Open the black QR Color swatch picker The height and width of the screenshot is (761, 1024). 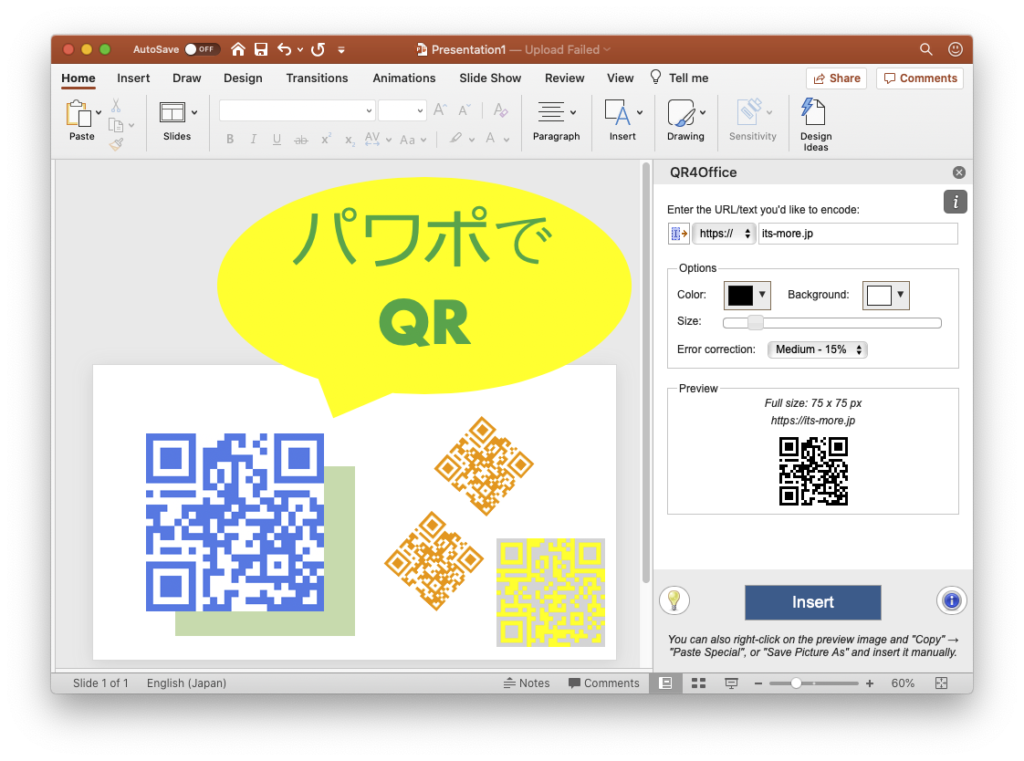coord(747,295)
